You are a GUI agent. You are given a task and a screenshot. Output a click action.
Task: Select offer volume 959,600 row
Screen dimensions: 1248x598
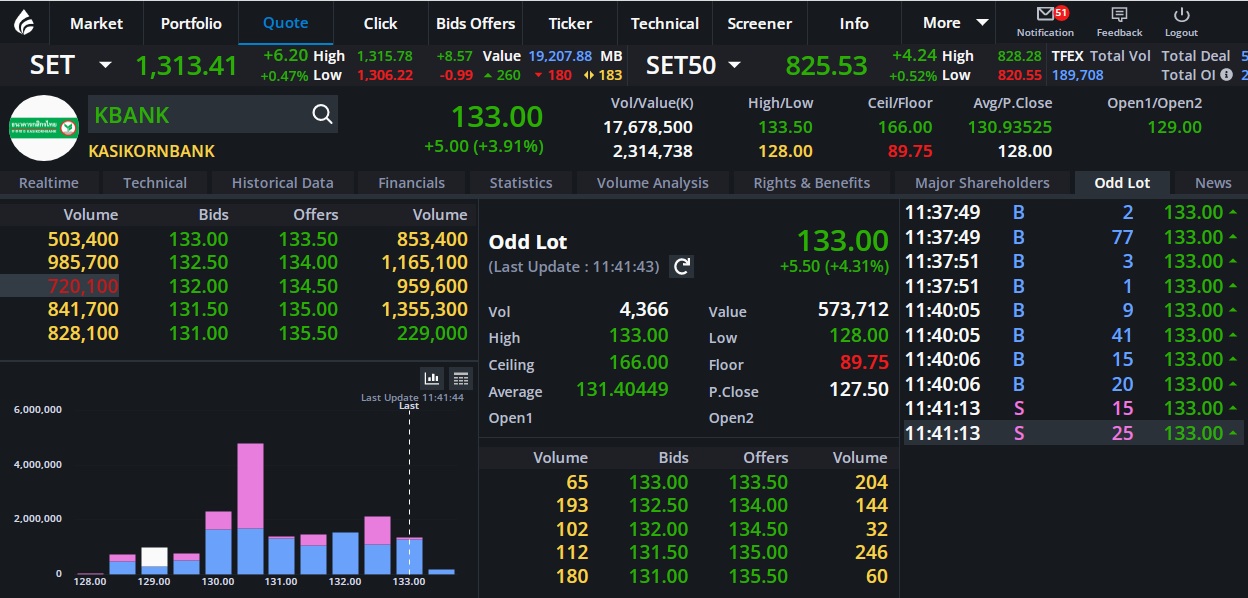[431, 286]
